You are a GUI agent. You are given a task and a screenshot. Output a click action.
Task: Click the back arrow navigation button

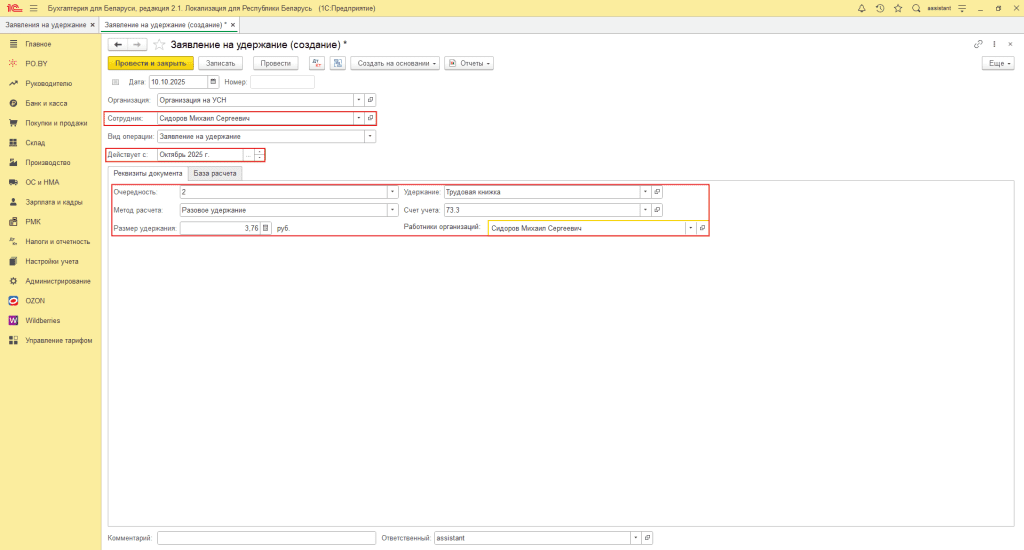pos(118,44)
